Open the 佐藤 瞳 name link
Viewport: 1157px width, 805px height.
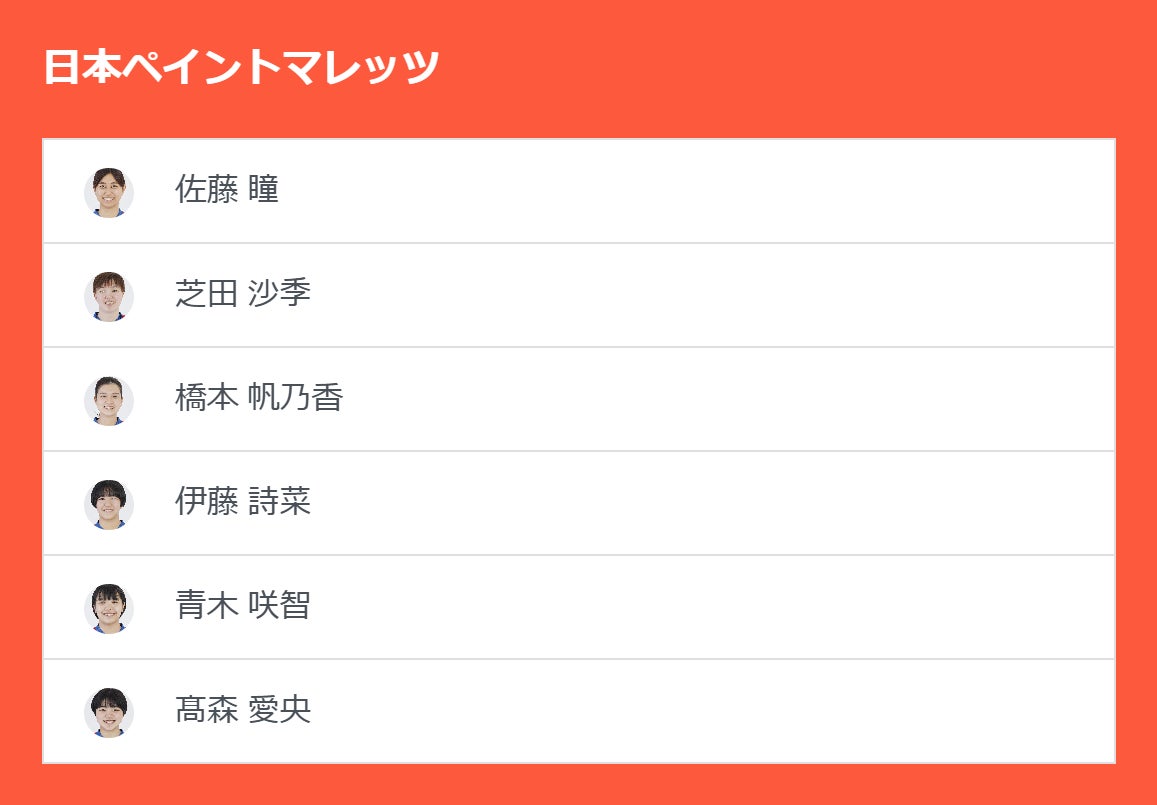point(227,190)
